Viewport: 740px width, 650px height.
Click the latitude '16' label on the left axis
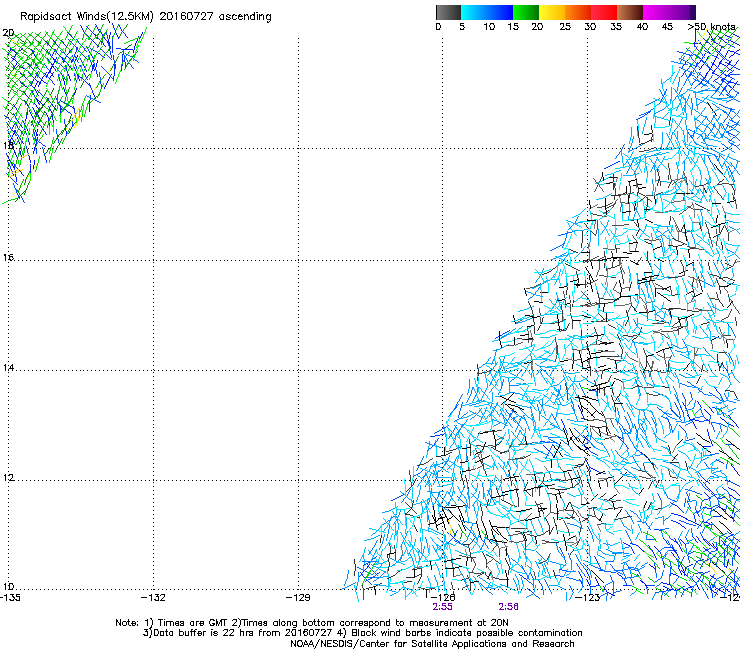coord(8,258)
